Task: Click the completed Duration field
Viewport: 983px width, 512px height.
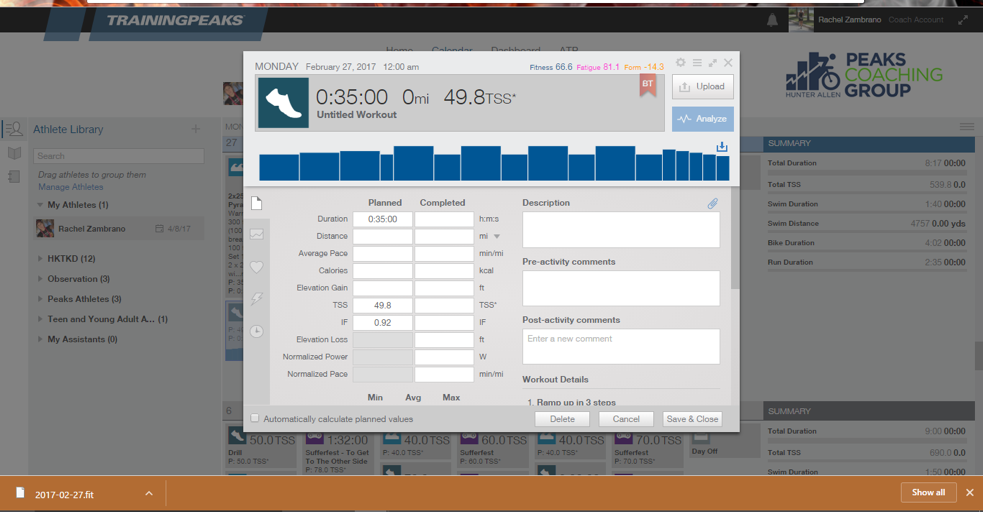Action: [444, 219]
